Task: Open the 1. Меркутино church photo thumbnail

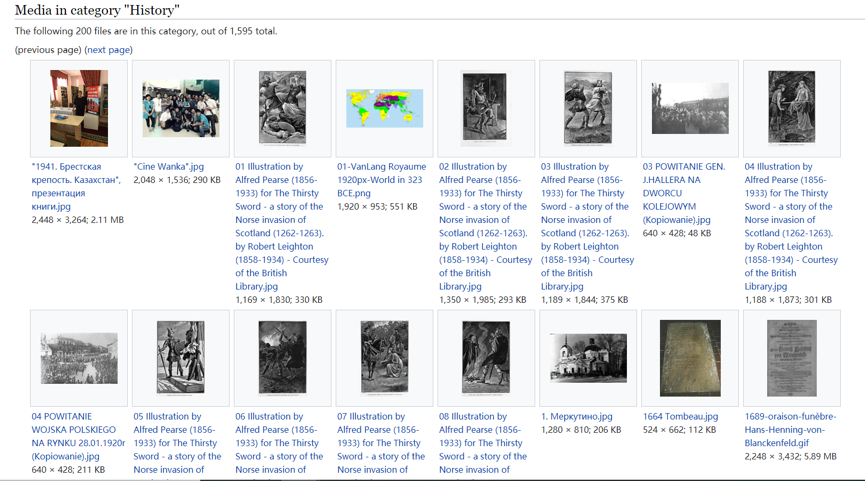Action: pos(588,358)
